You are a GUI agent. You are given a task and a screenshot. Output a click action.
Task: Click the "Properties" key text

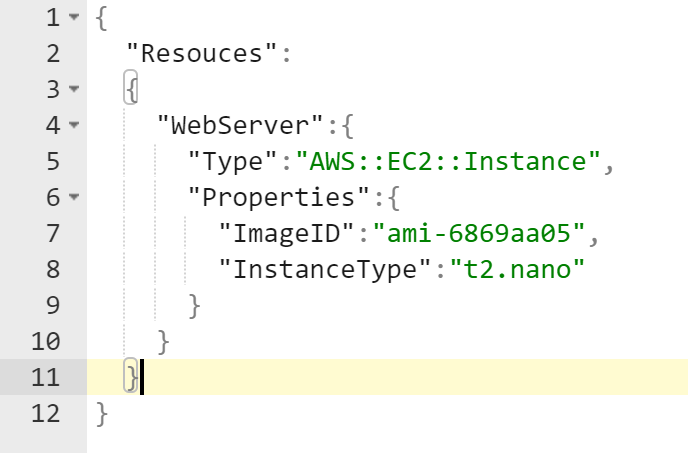point(279,197)
